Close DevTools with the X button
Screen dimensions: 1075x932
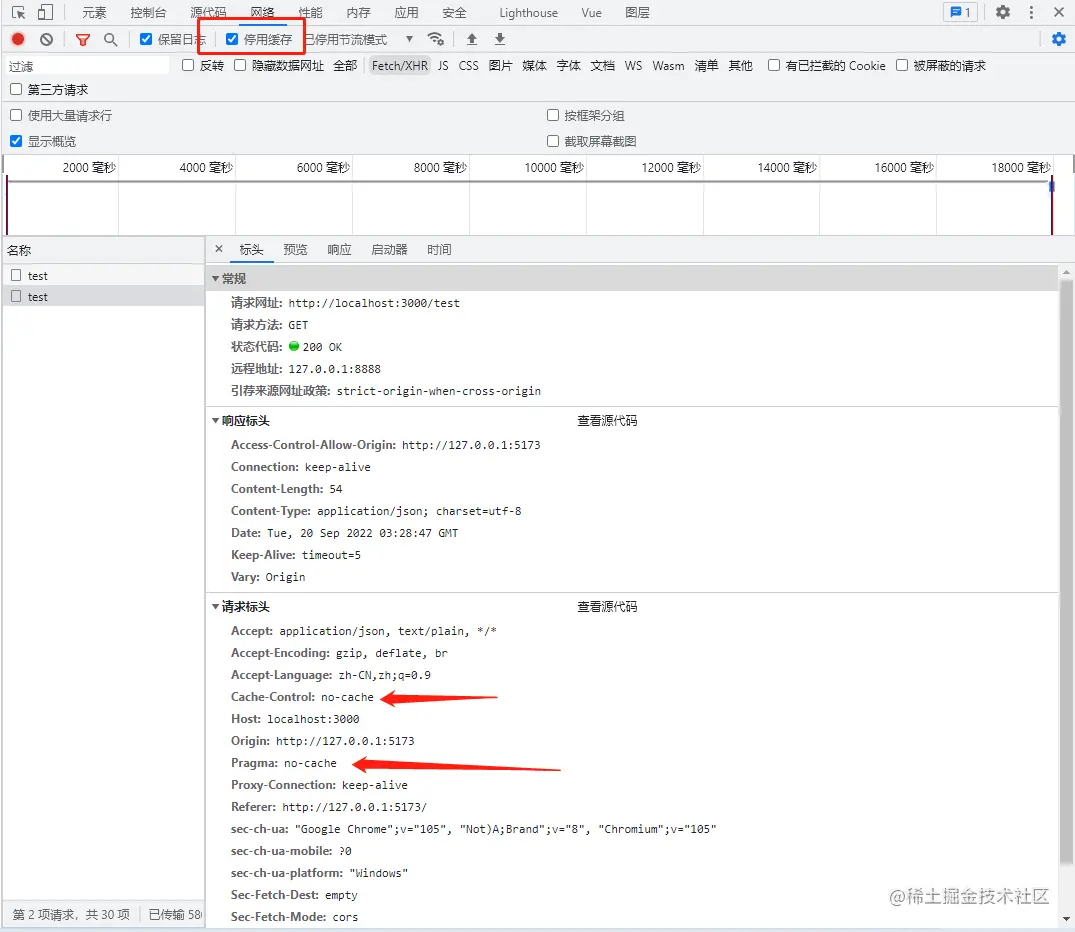(1059, 12)
